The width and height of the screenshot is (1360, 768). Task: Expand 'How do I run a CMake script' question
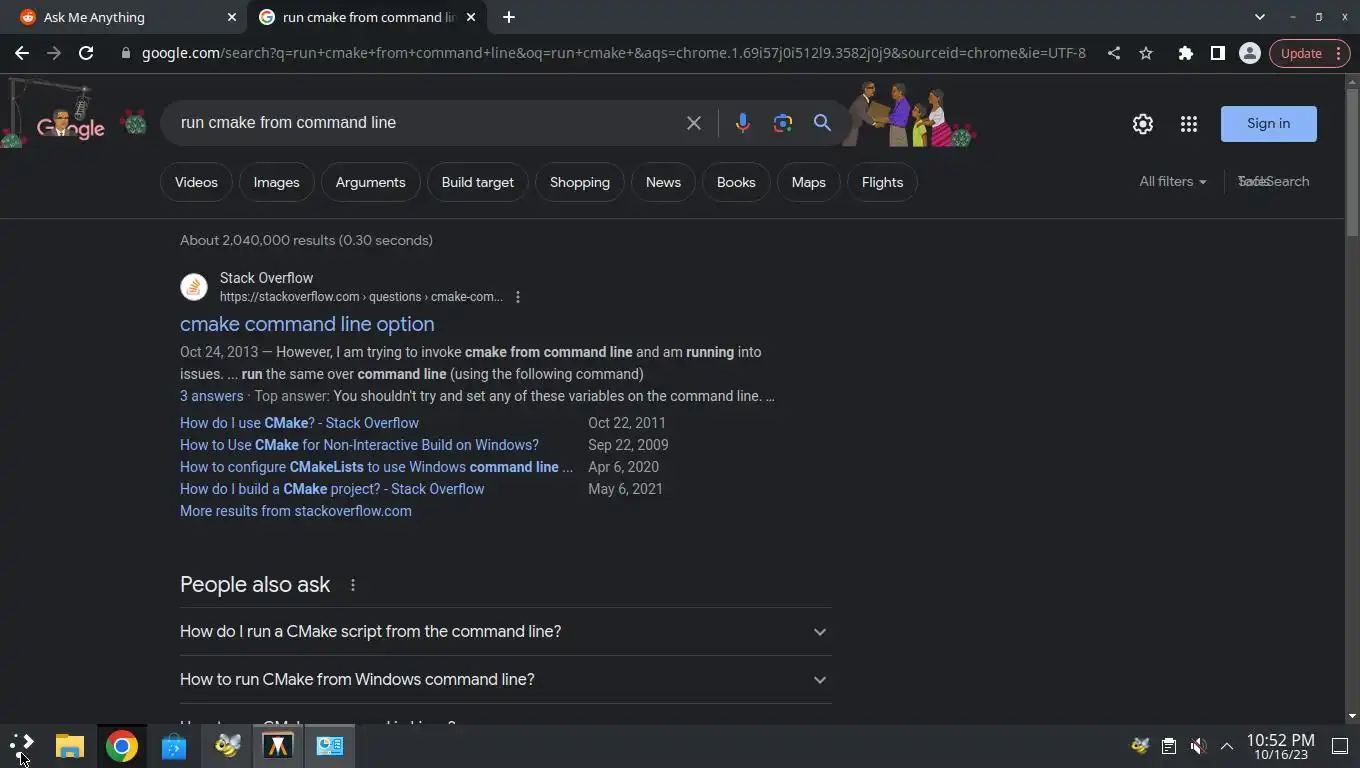505,632
